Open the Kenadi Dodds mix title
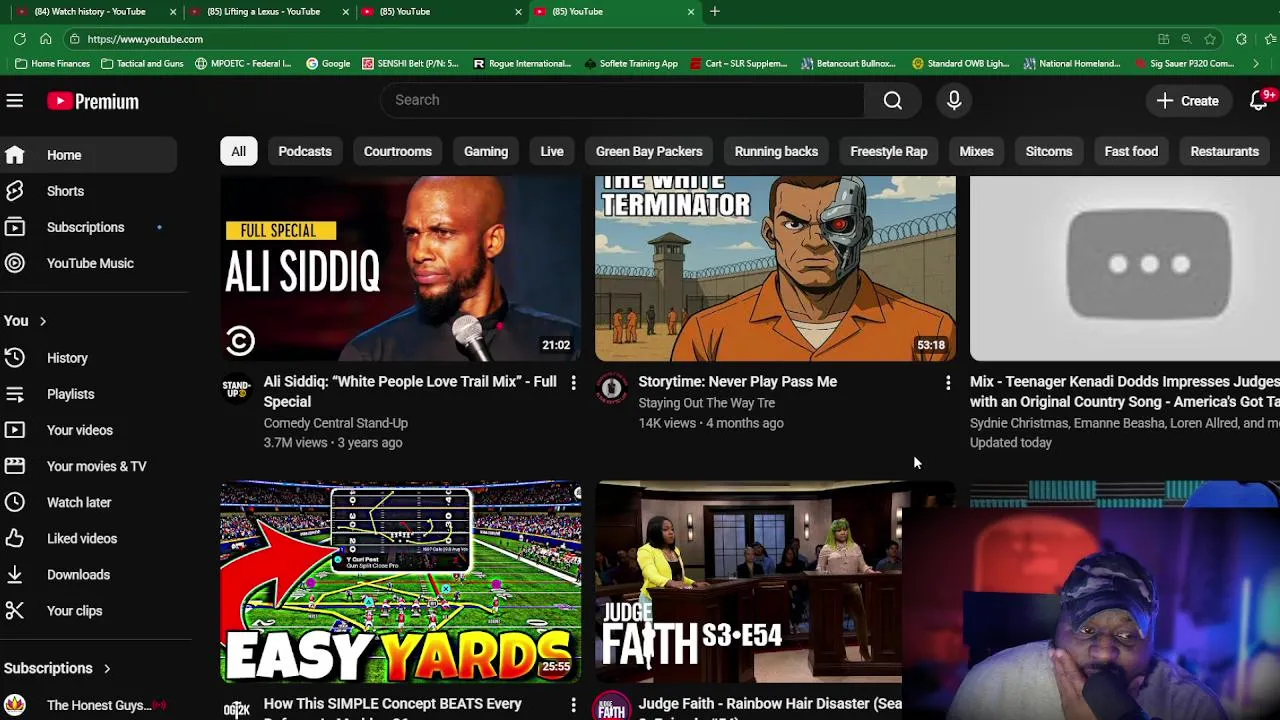Image resolution: width=1280 pixels, height=720 pixels. (x=1124, y=391)
